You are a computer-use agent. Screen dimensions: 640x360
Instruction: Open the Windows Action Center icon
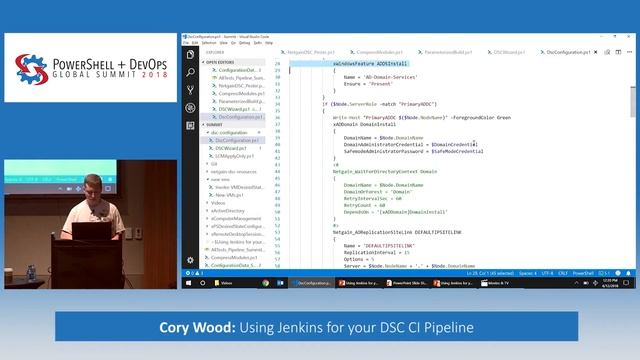pyautogui.click(x=626, y=283)
